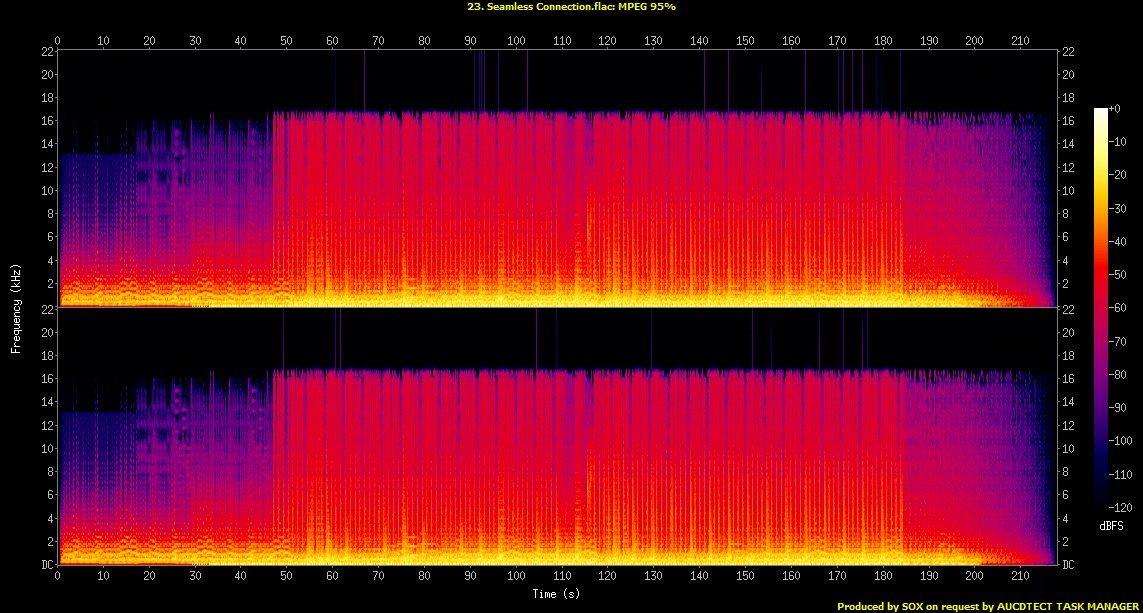
Task: Click the Time (s) axis label
Action: 557,594
